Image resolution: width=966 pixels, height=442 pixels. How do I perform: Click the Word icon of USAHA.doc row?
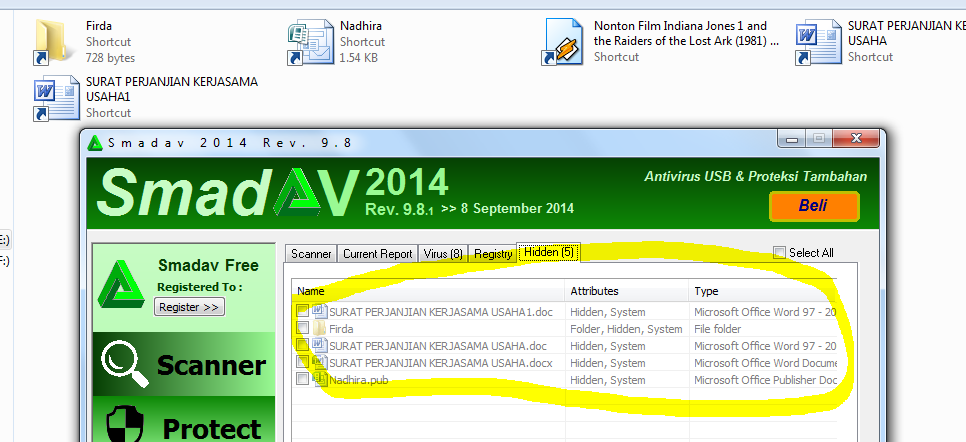(x=319, y=345)
